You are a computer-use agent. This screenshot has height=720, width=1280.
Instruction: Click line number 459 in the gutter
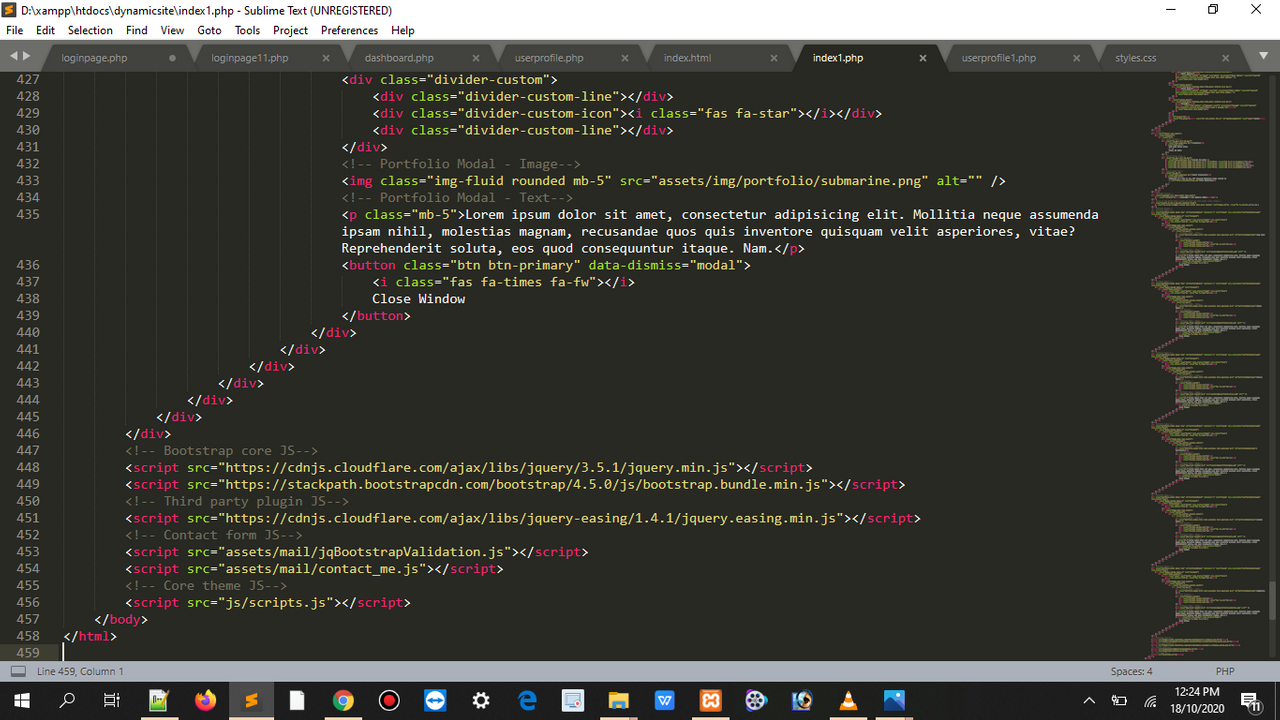[29, 653]
